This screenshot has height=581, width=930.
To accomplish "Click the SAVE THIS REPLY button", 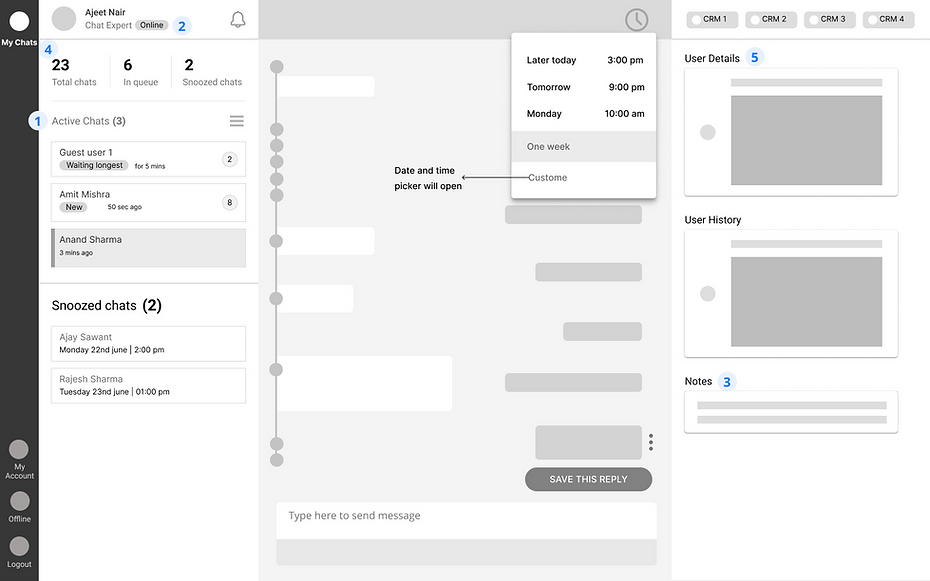I will tap(588, 479).
